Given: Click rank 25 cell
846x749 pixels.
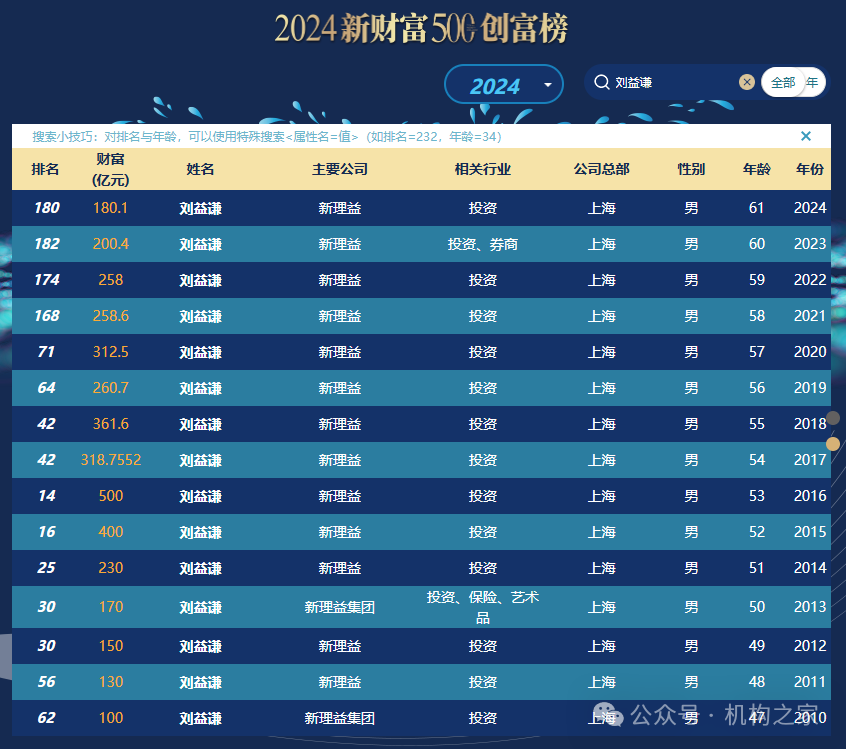Looking at the screenshot, I should point(46,568).
